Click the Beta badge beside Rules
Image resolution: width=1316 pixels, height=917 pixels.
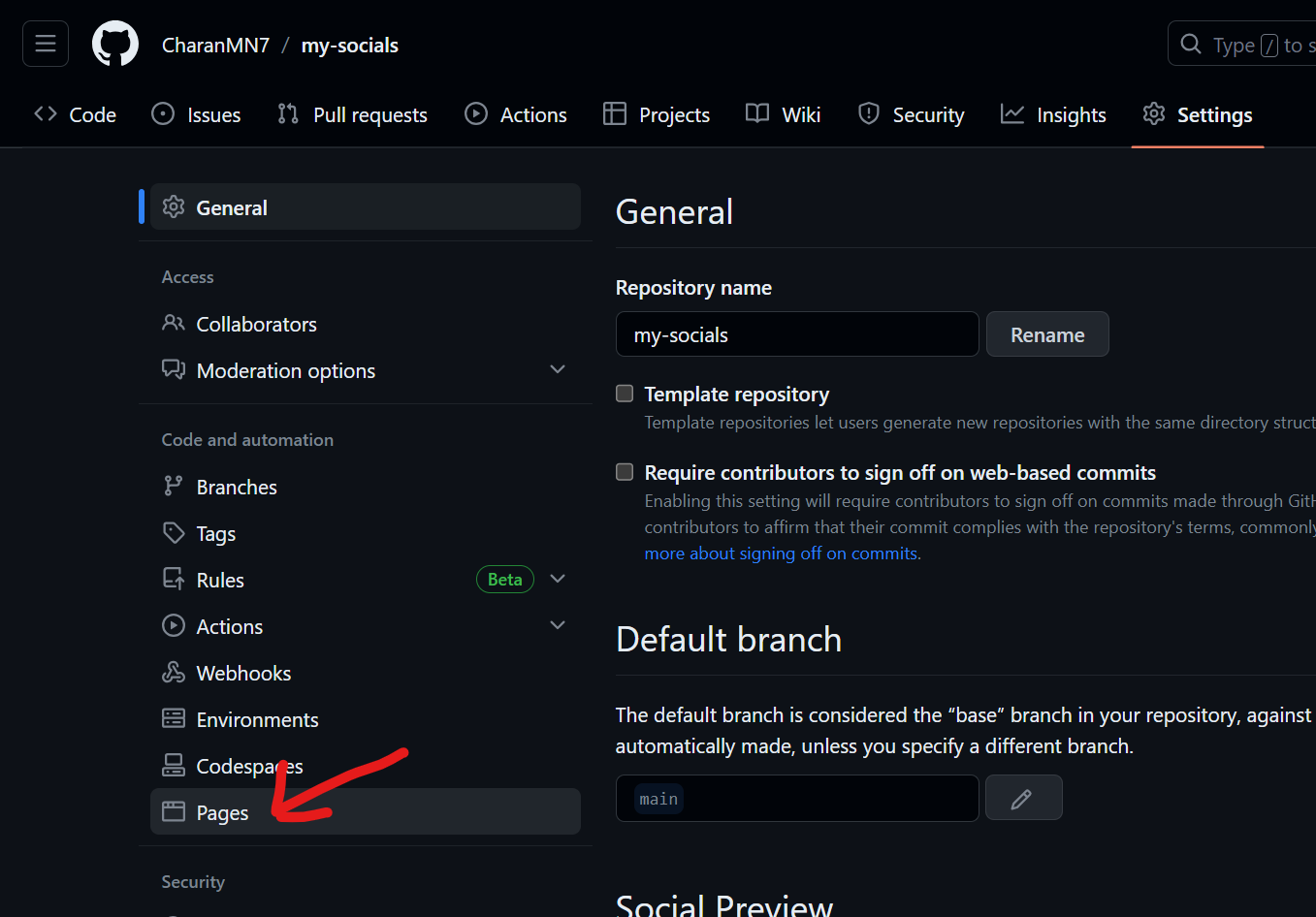pos(505,579)
